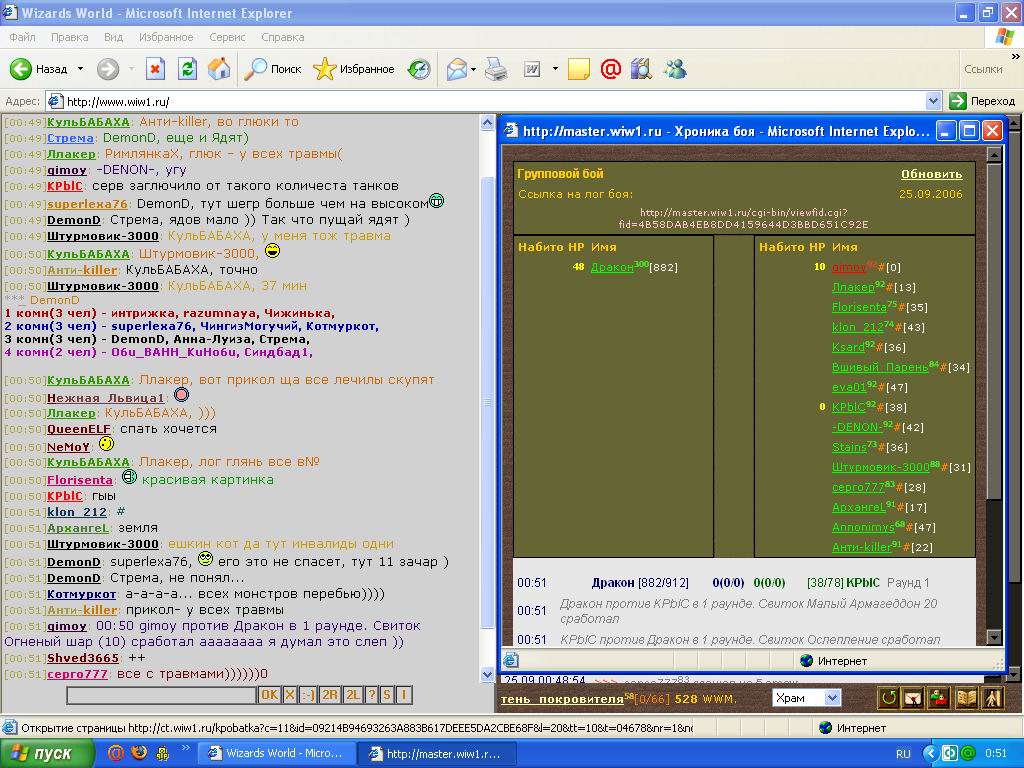Screen dimensions: 1024x768
Task: Click the пуск Start button
Action: pyautogui.click(x=47, y=753)
